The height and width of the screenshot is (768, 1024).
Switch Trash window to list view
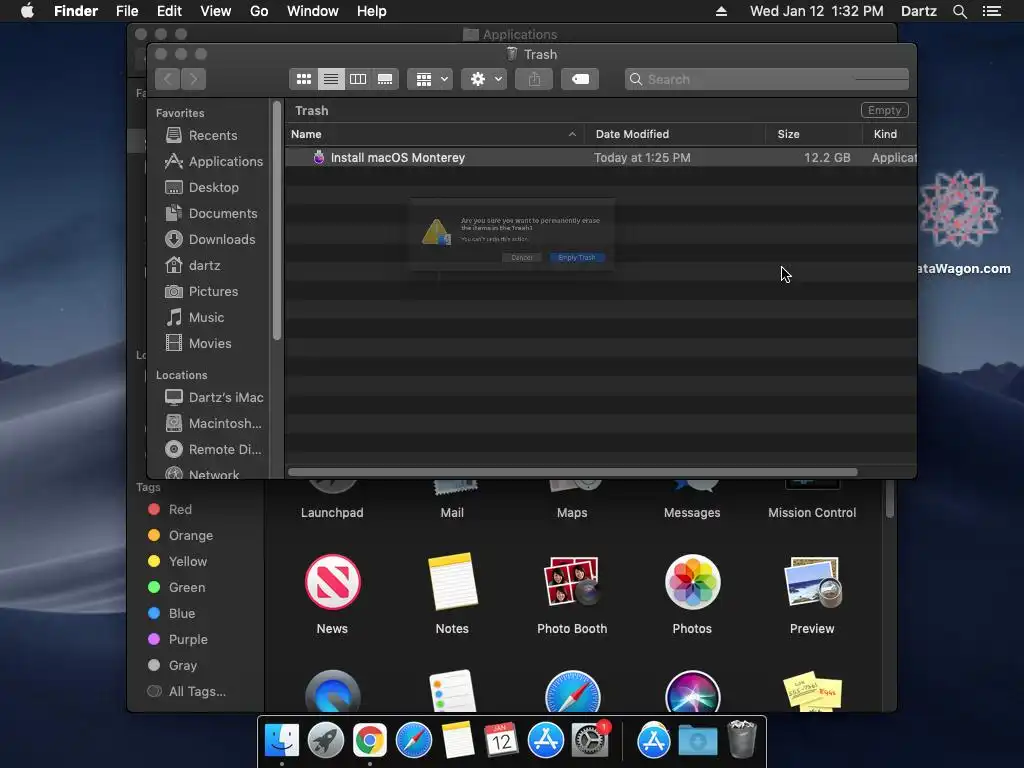(x=331, y=79)
